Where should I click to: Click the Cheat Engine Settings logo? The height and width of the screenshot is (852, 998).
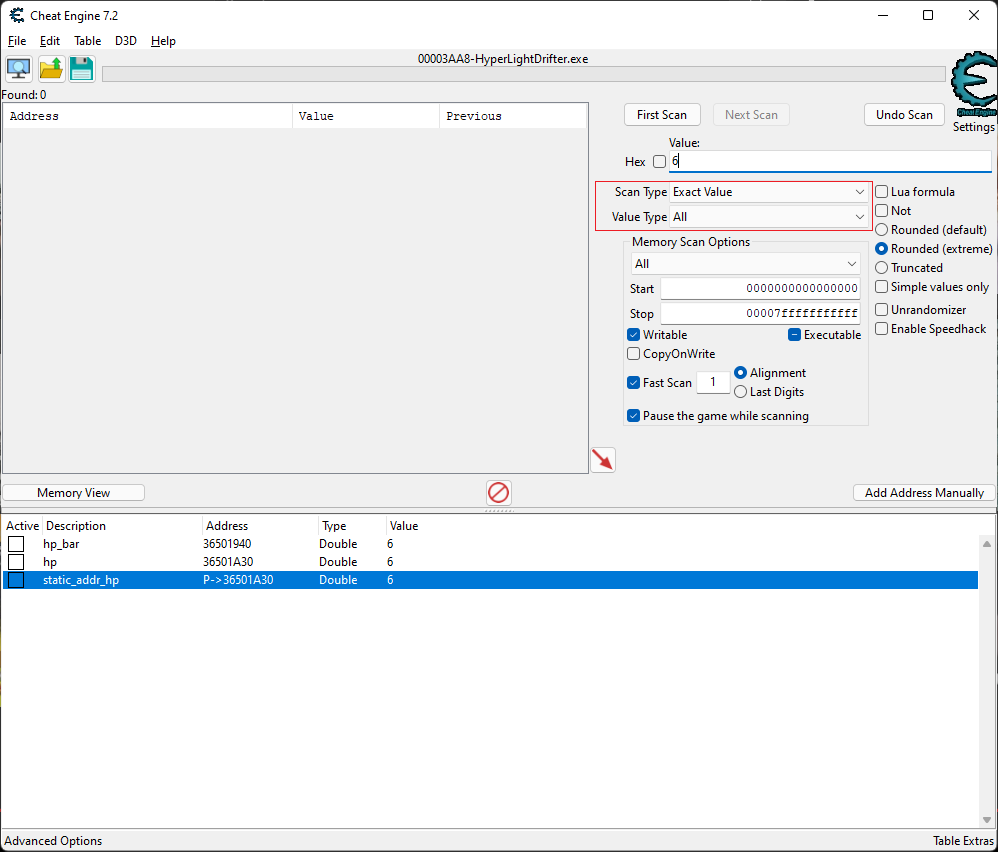pos(972,90)
